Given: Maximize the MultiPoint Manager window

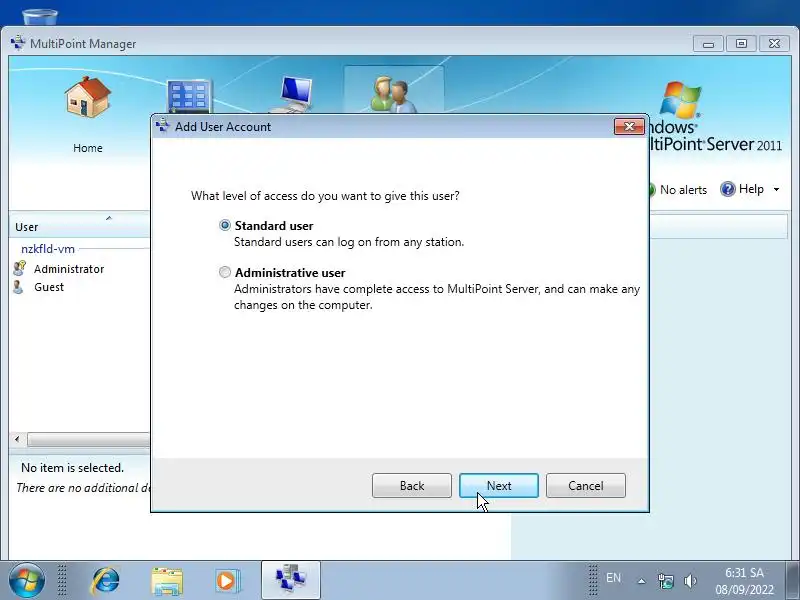Looking at the screenshot, I should click(741, 44).
